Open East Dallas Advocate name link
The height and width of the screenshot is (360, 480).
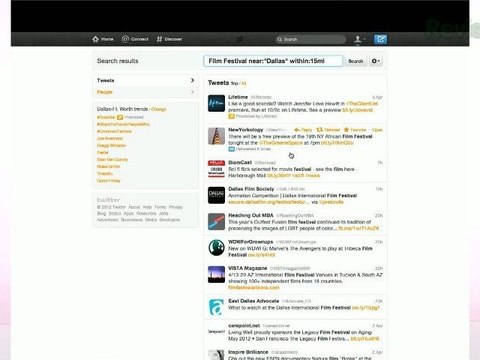point(254,301)
